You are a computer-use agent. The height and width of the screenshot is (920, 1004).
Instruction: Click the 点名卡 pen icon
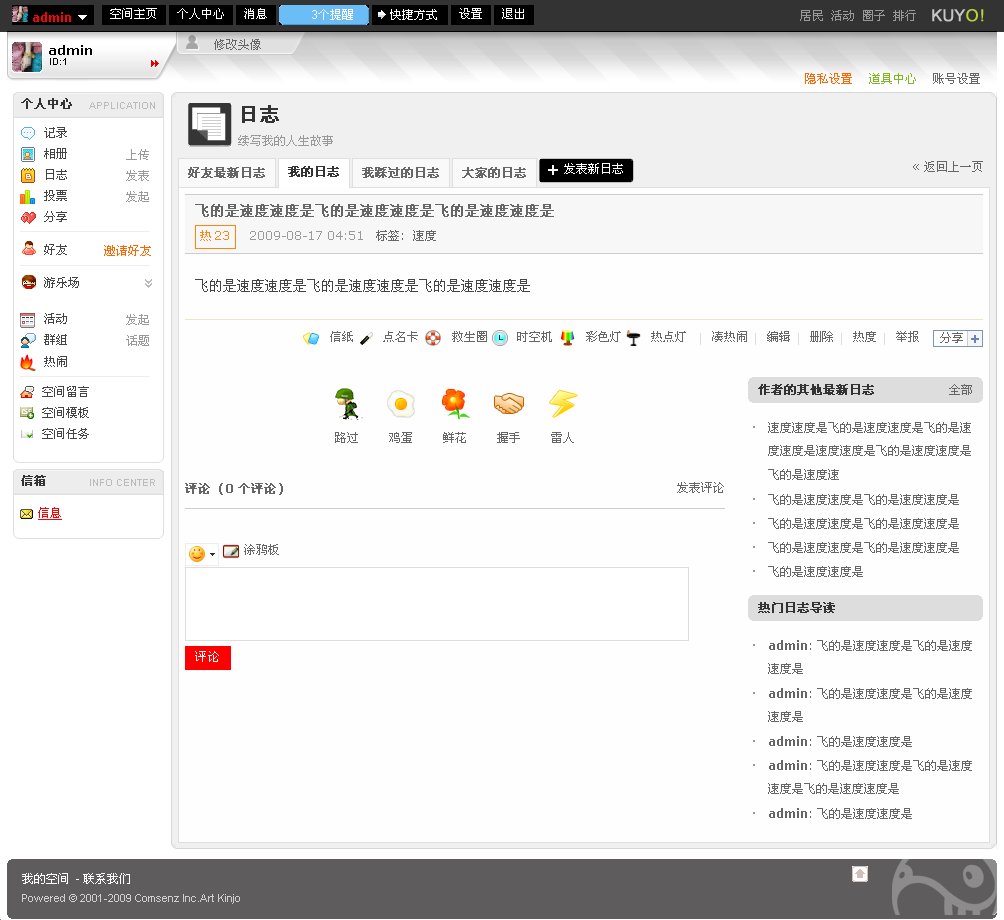tap(366, 338)
